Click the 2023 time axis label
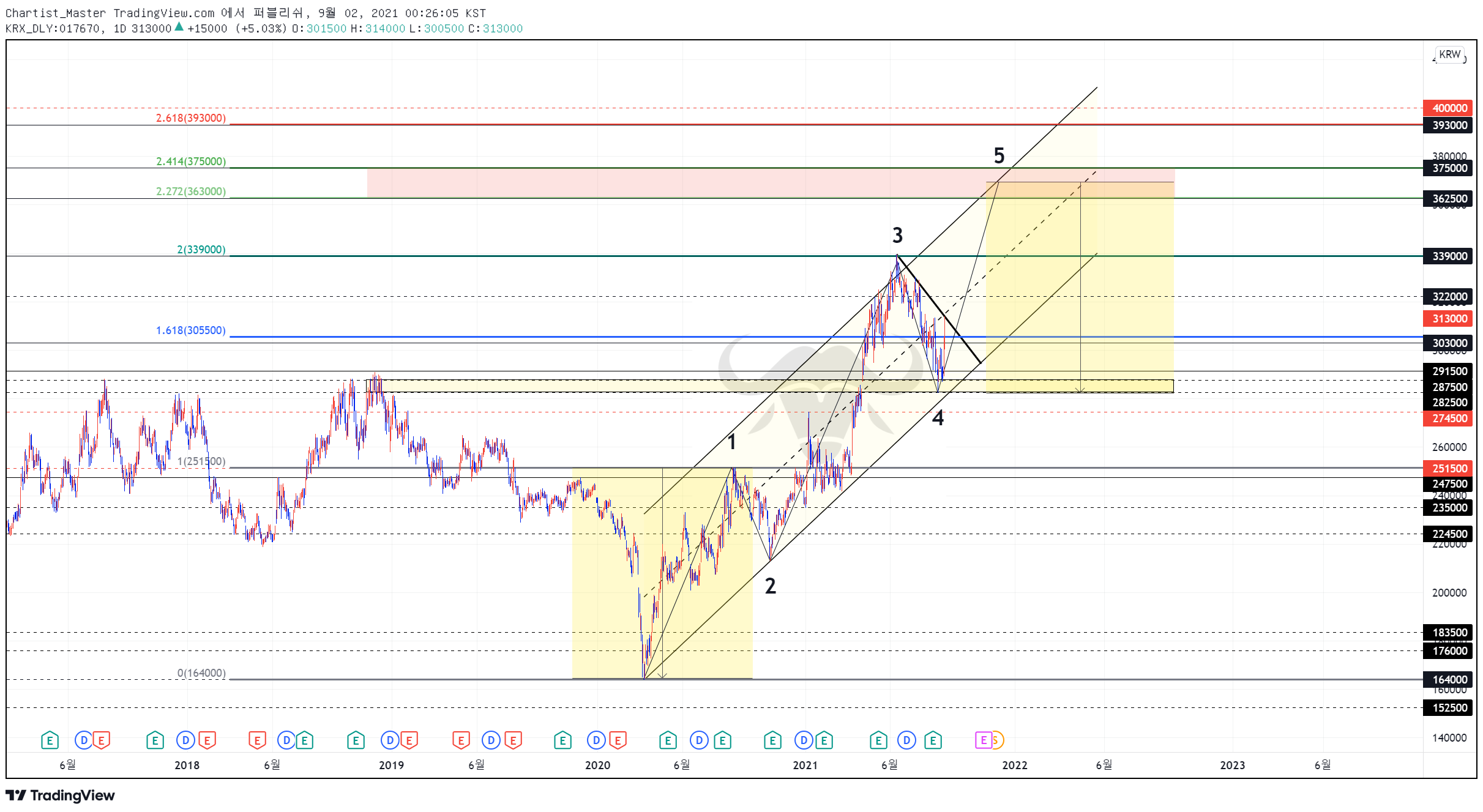The height and width of the screenshot is (812, 1483). pos(1232,765)
